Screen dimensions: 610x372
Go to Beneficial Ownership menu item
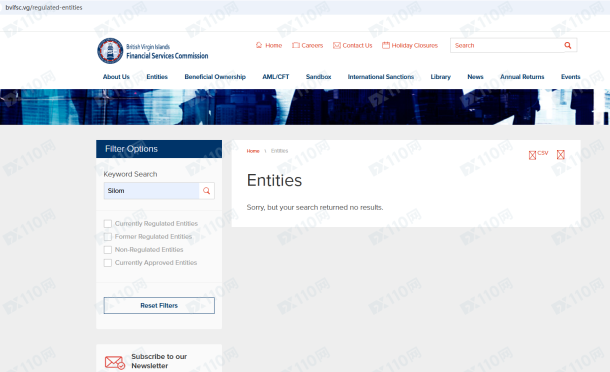click(x=215, y=77)
